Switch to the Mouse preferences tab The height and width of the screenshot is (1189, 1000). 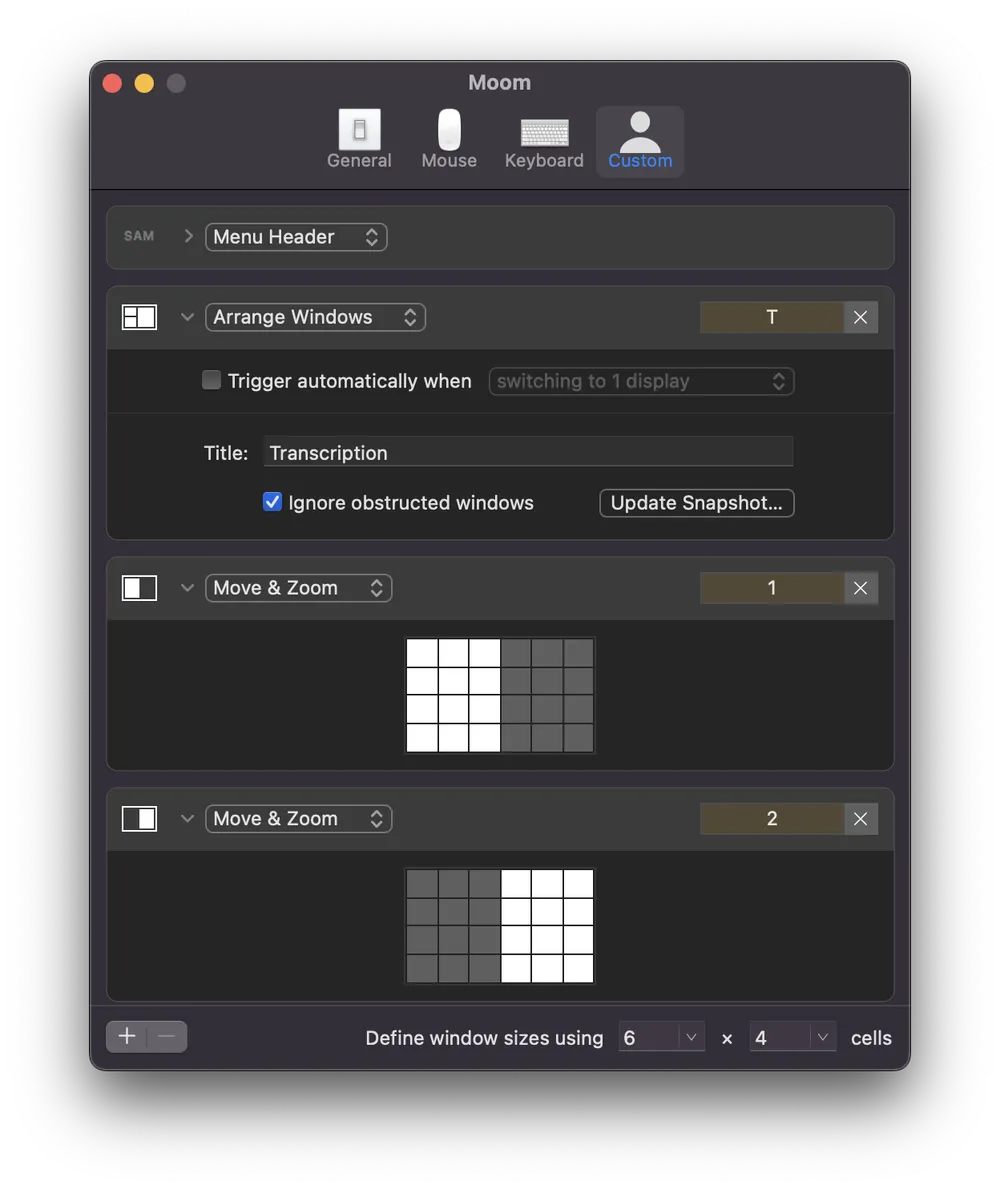[x=449, y=140]
